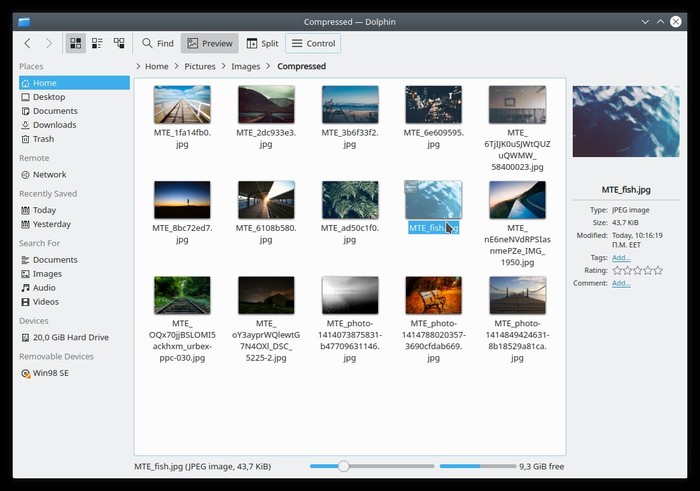This screenshot has height=491, width=700.
Task: Click the MTE_fish.jpg file name label
Action: (x=433, y=228)
